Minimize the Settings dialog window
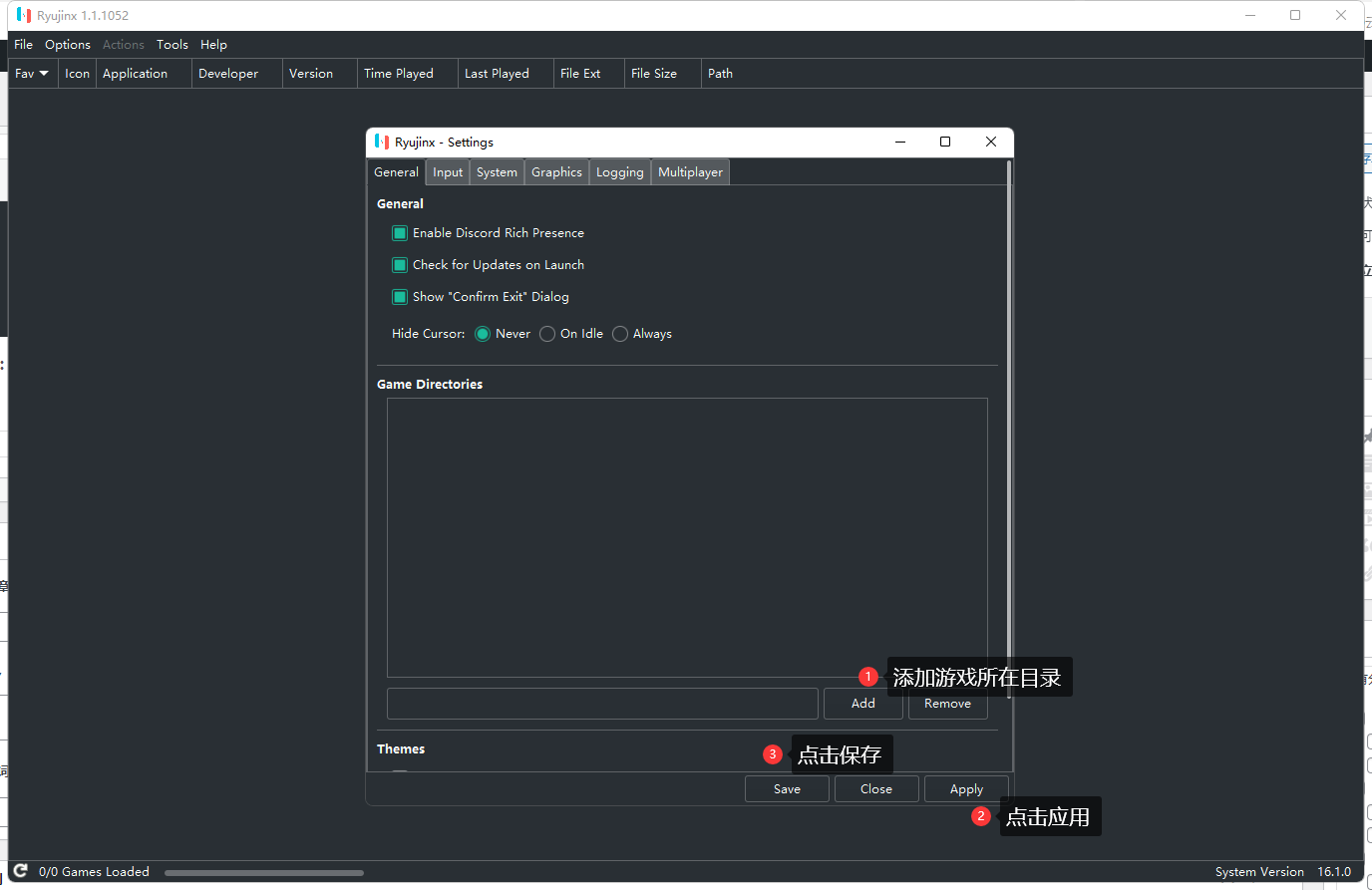1372x890 pixels. tap(900, 142)
